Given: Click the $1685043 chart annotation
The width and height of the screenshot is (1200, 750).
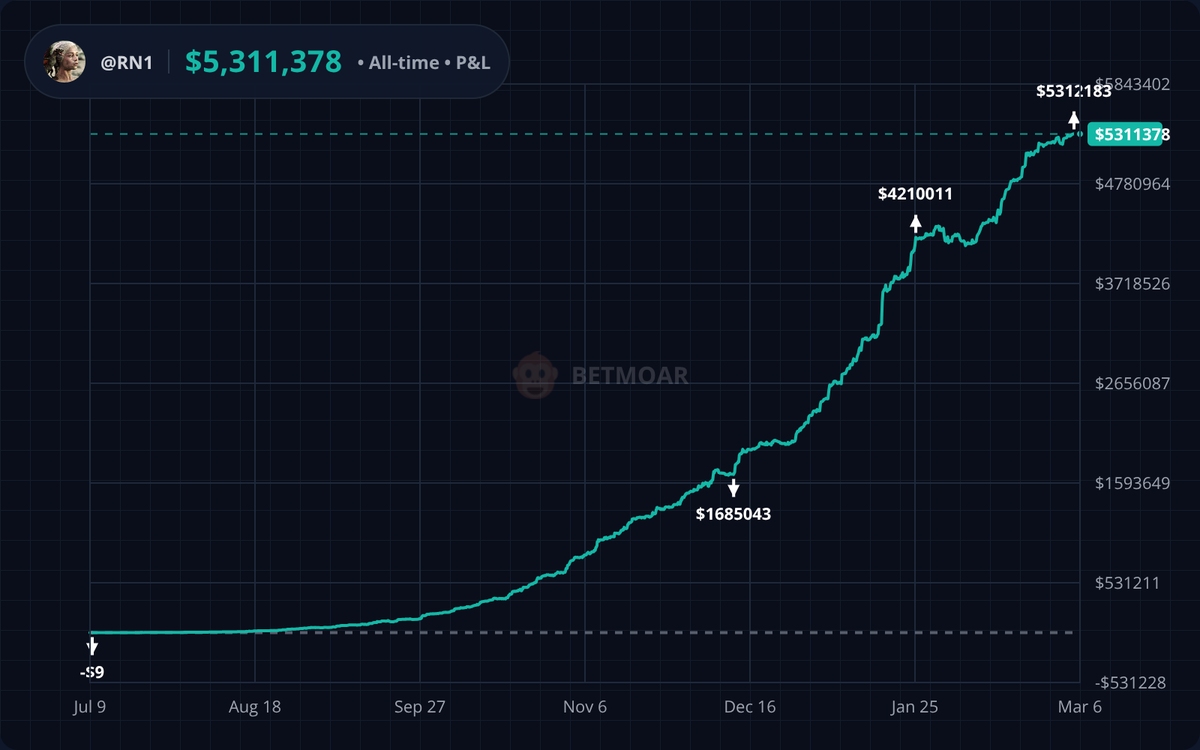Looking at the screenshot, I should pyautogui.click(x=734, y=514).
